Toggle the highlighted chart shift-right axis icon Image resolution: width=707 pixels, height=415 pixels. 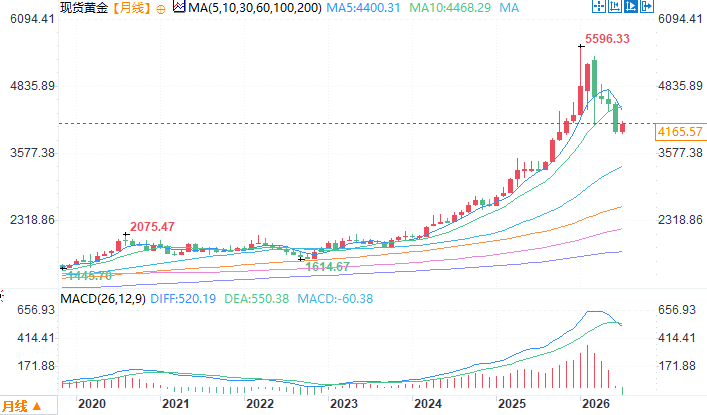click(x=631, y=6)
